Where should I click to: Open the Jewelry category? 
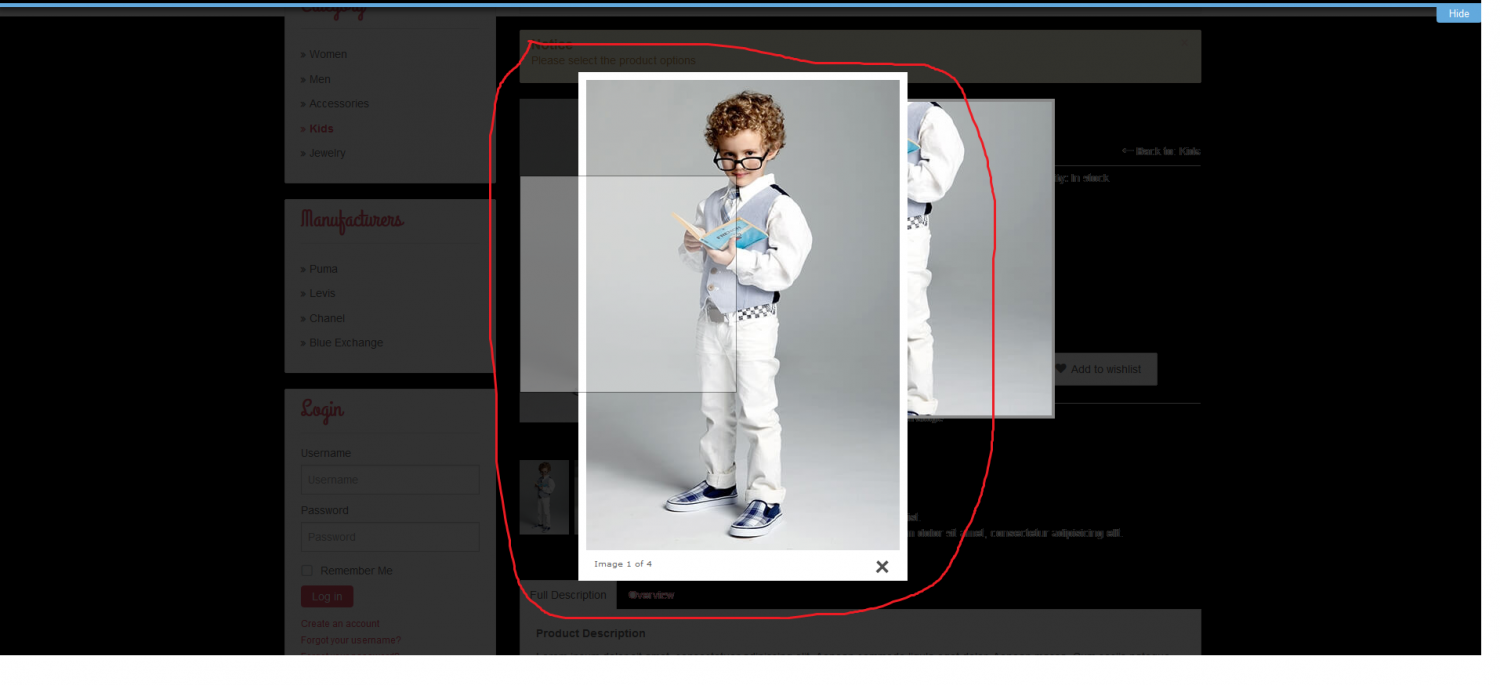pos(327,153)
